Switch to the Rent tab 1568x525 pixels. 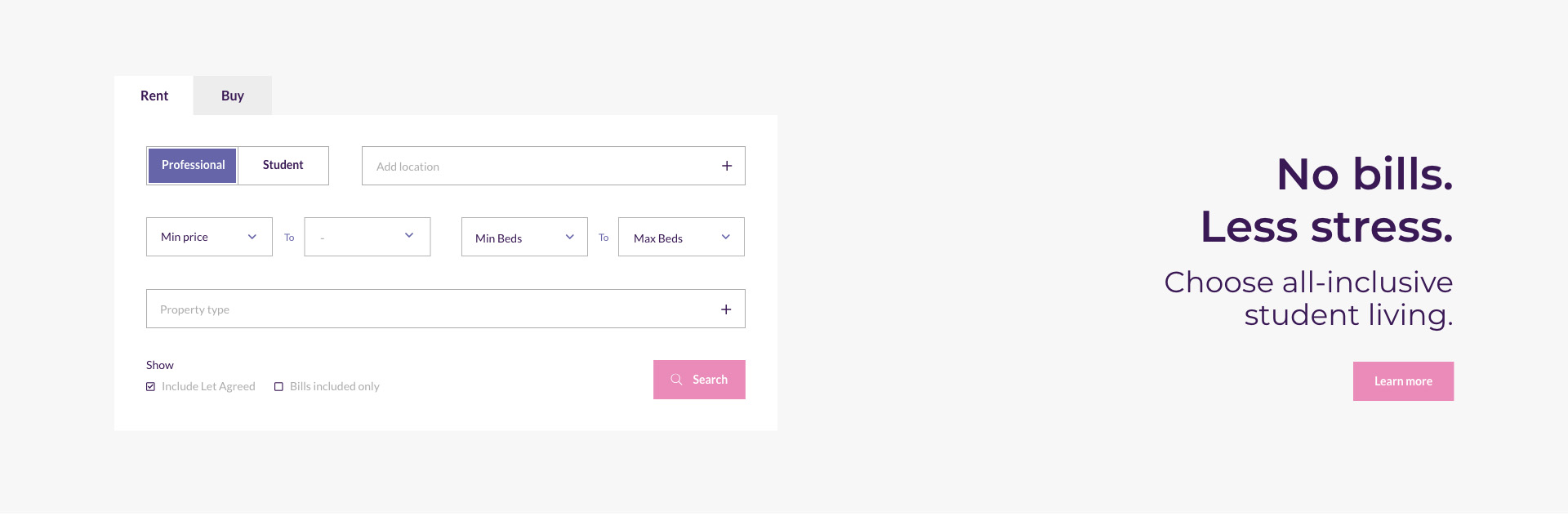point(154,95)
